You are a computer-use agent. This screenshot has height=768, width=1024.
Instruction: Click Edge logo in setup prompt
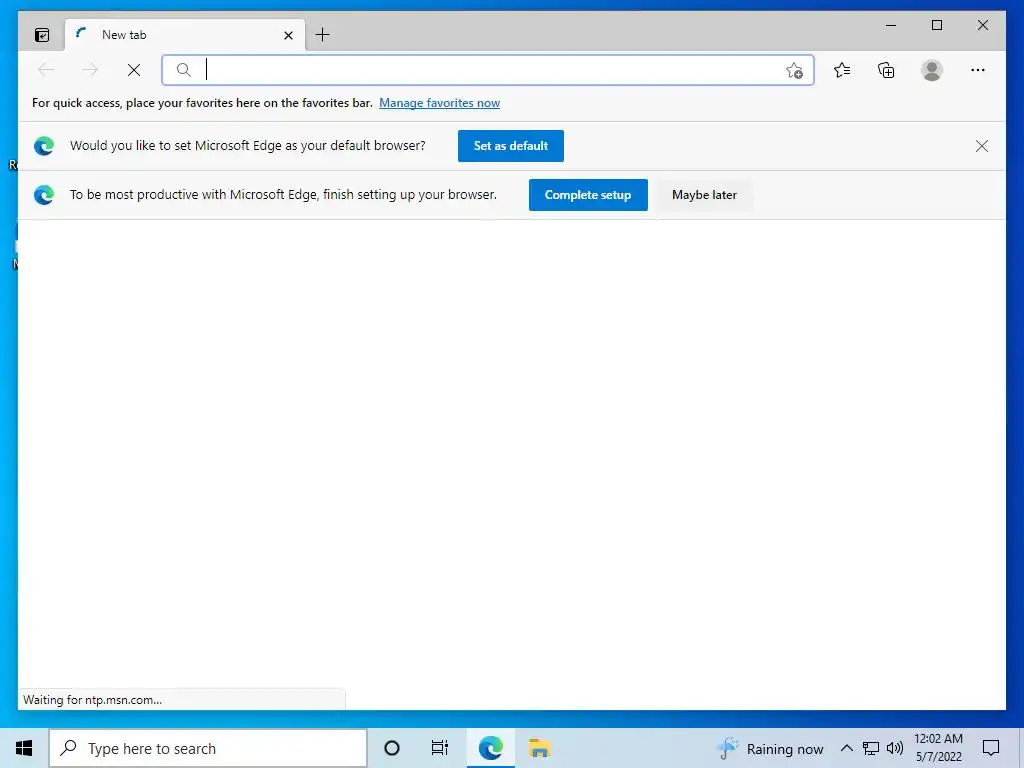(x=44, y=195)
